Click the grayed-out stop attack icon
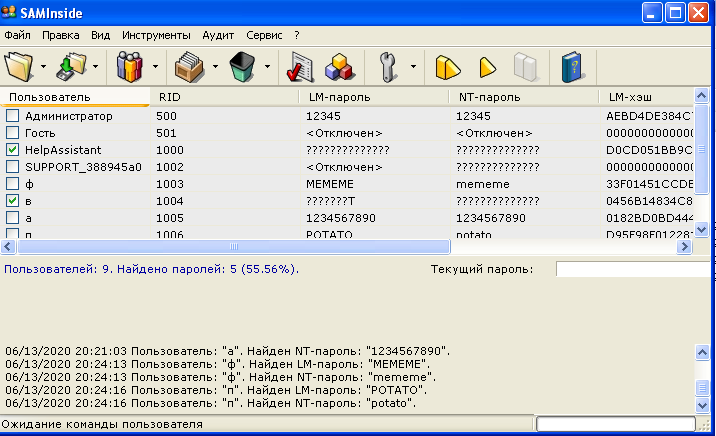Screen dimensions: 716x436 click(x=525, y=68)
